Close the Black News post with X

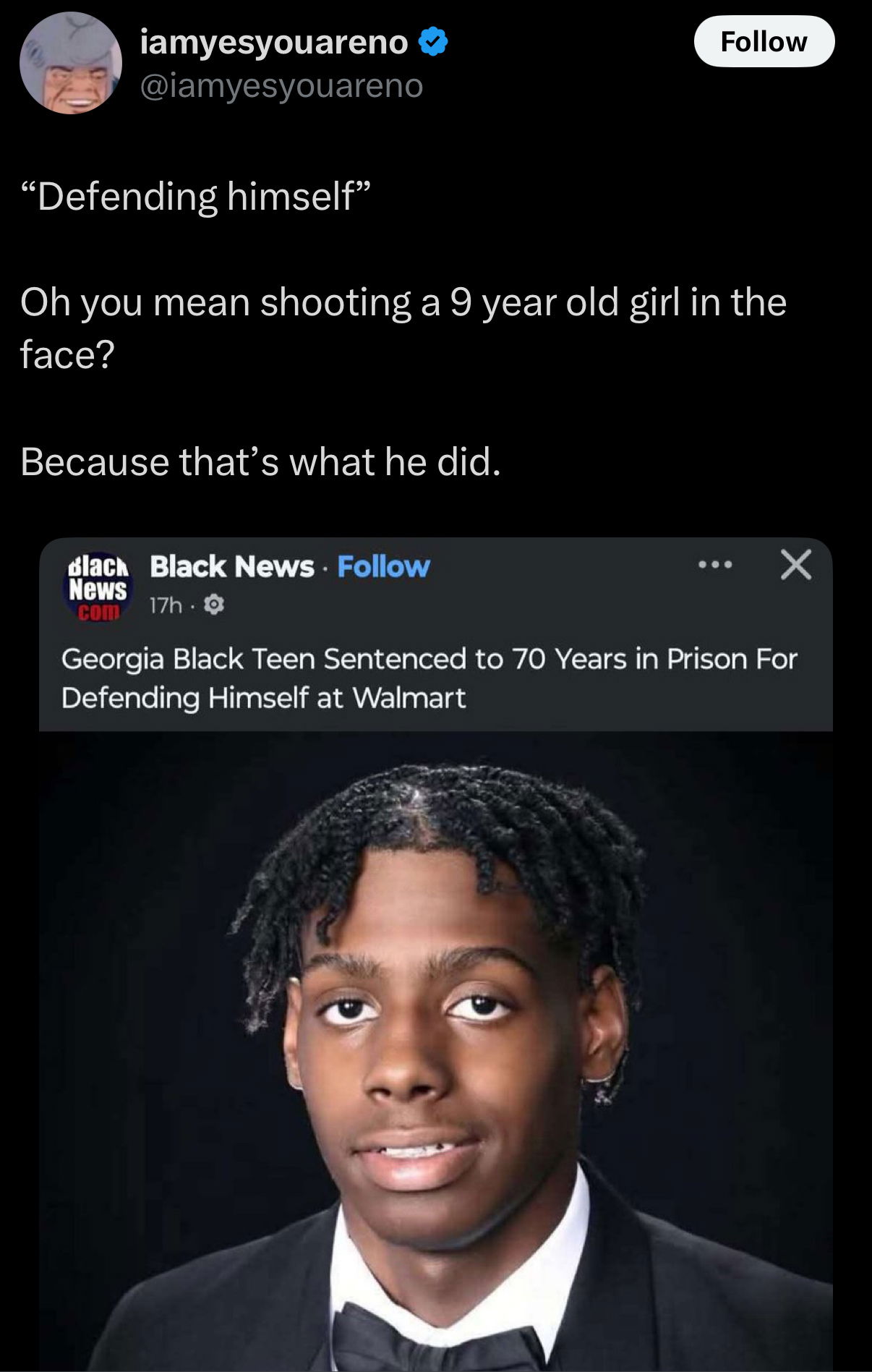click(x=796, y=565)
